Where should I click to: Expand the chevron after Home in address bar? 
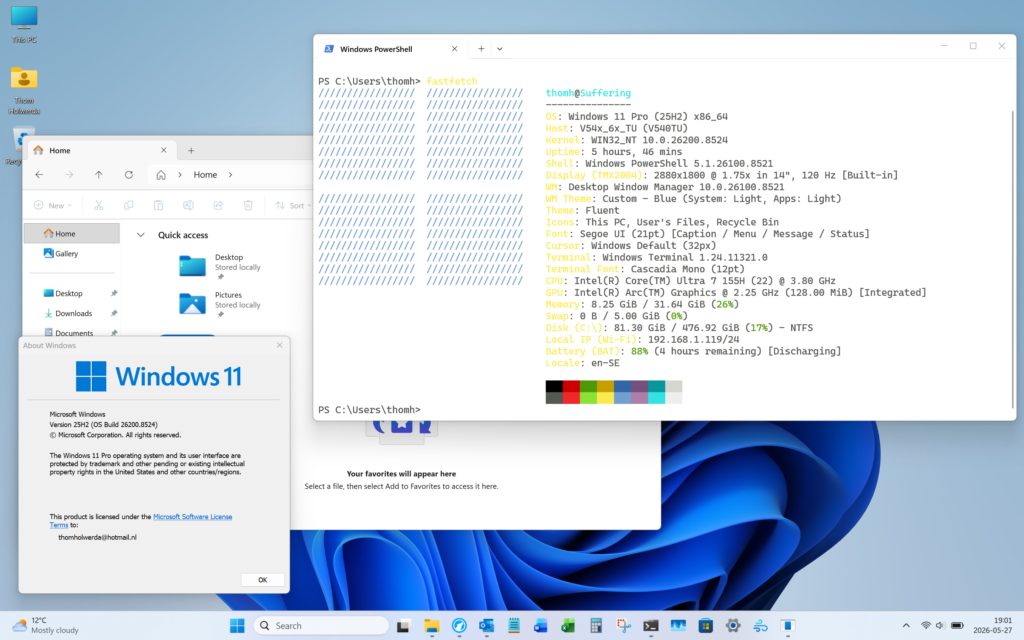(x=231, y=174)
